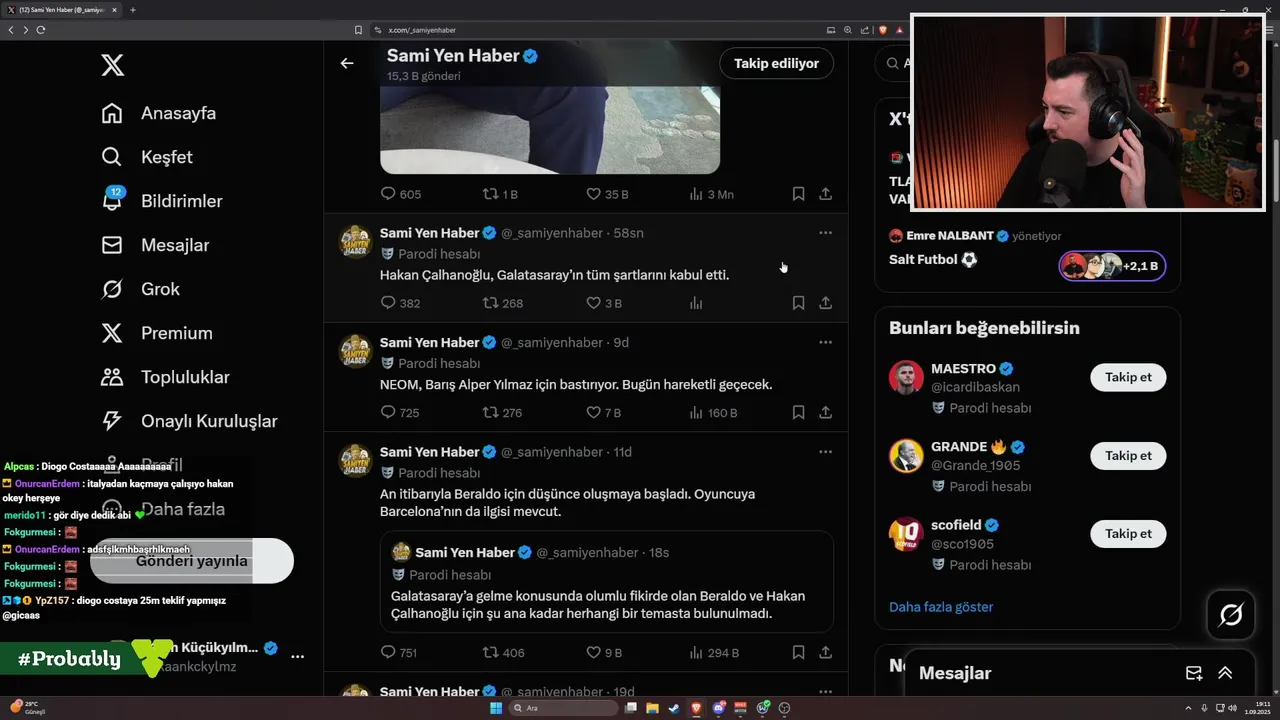
Task: Share the NEOM post
Action: (825, 412)
